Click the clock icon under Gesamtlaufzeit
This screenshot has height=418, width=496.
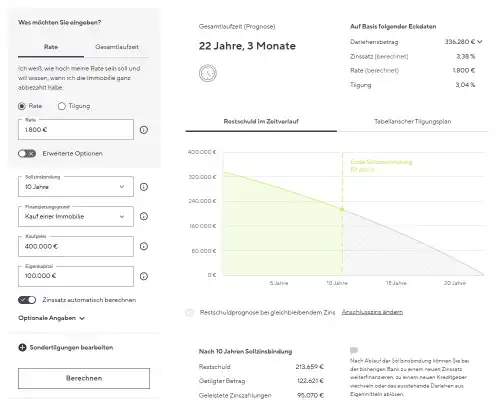208,73
